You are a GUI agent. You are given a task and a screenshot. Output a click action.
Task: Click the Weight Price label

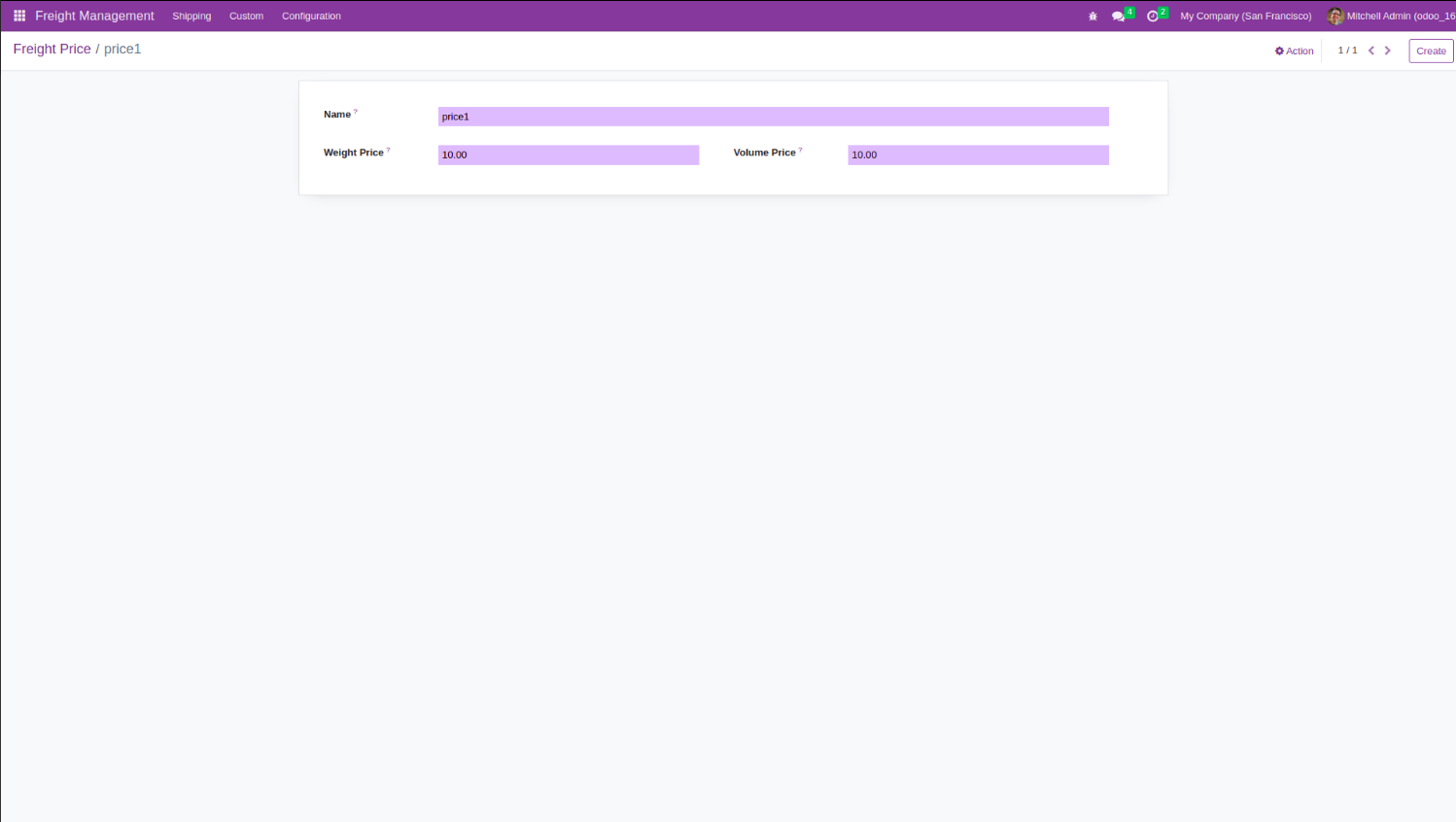(x=354, y=153)
